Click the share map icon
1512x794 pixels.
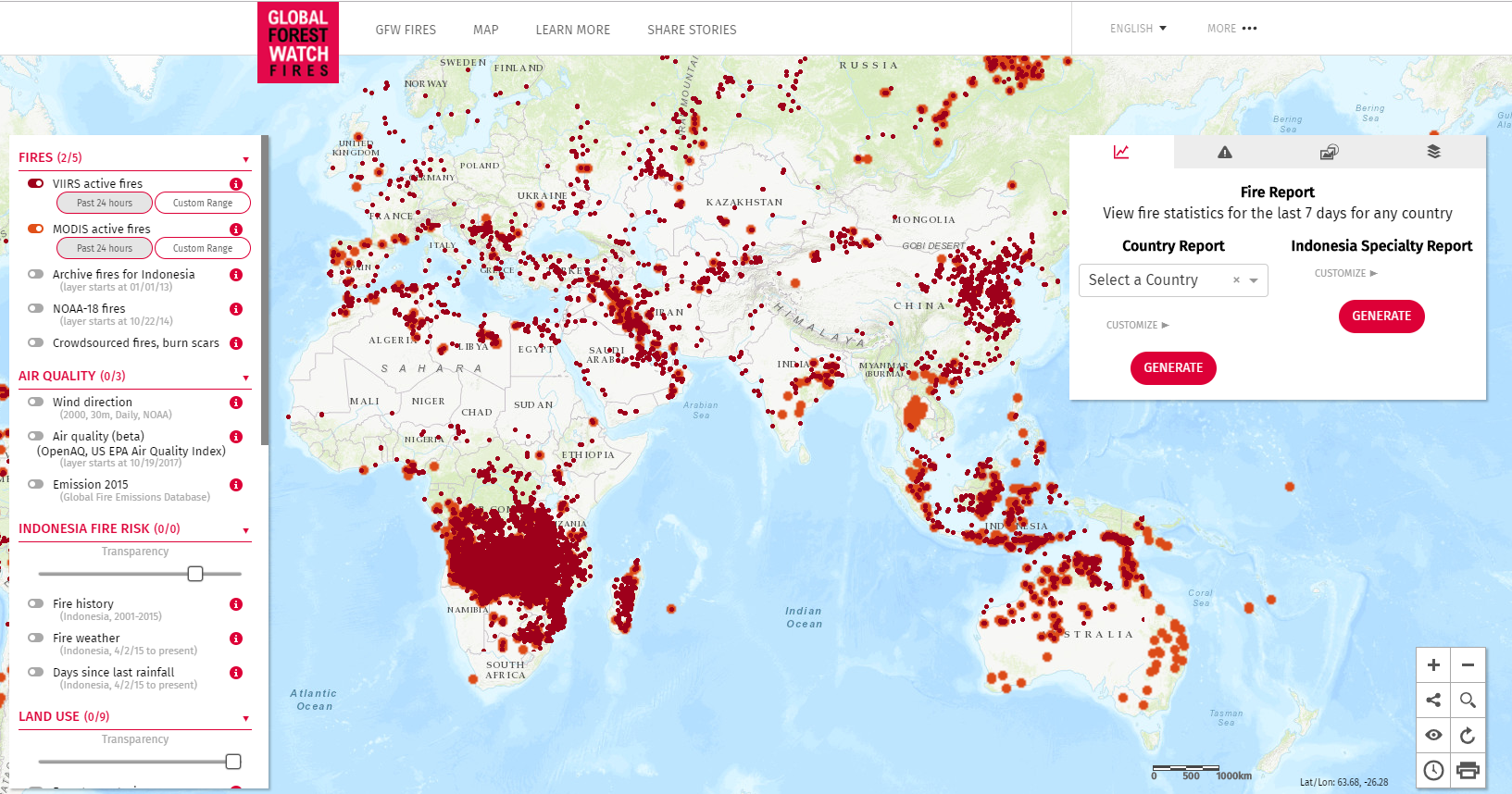click(1433, 701)
